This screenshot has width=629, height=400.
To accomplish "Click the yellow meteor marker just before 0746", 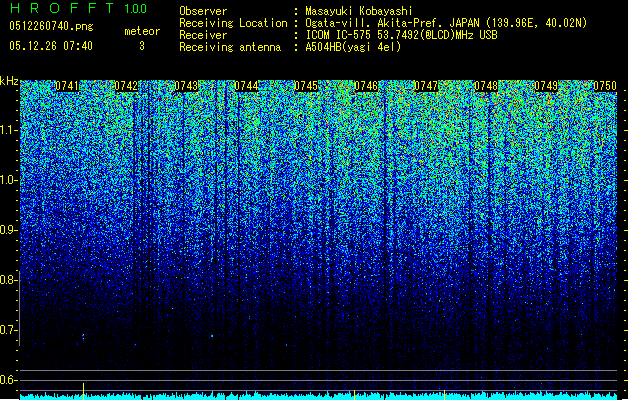I will [355, 395].
